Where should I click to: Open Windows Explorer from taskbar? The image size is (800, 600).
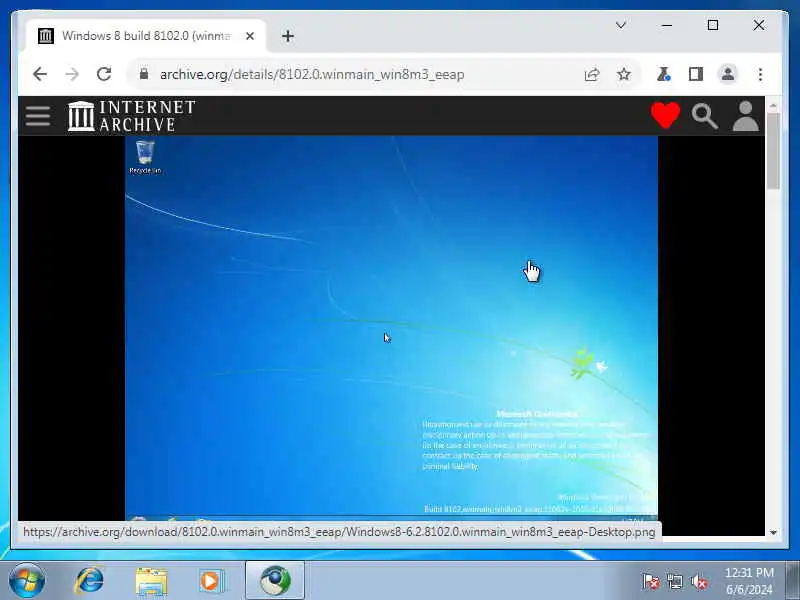click(x=151, y=581)
